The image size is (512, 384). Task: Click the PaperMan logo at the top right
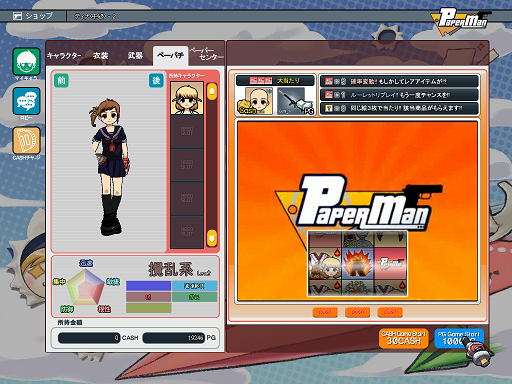point(461,21)
